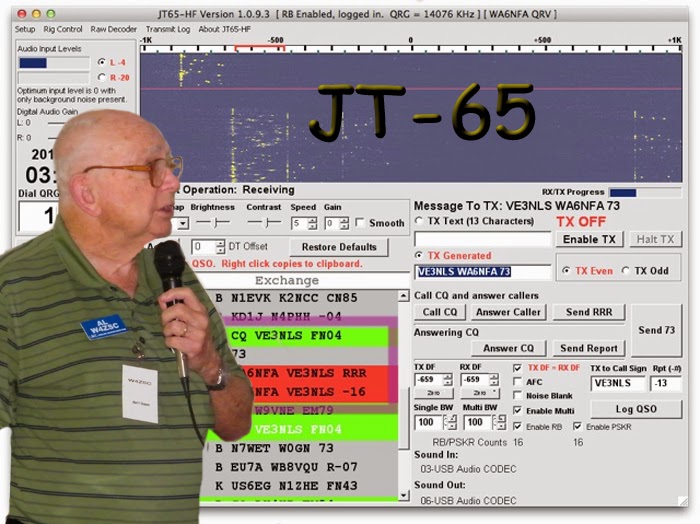Open the waterfall color map dropdown
The height and width of the screenshot is (524, 700).
coord(183,223)
